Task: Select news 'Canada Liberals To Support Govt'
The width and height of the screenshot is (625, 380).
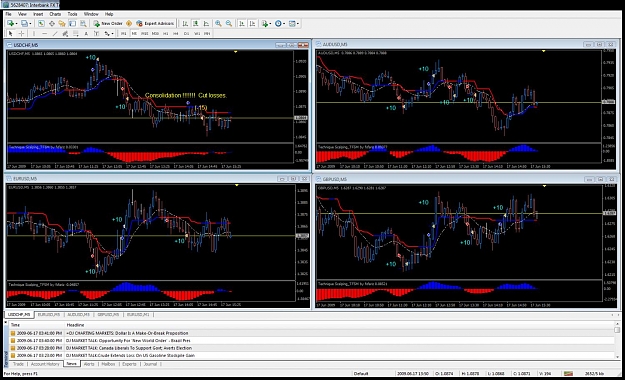Action: (x=312, y=348)
